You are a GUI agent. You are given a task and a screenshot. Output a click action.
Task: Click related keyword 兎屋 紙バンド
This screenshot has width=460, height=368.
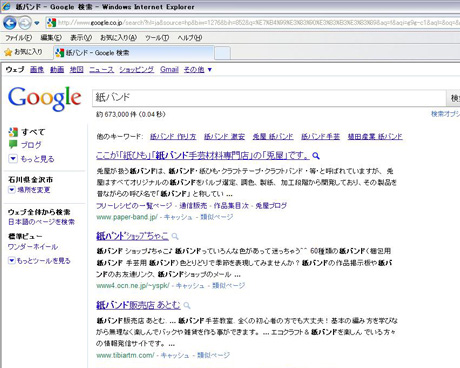(273, 136)
